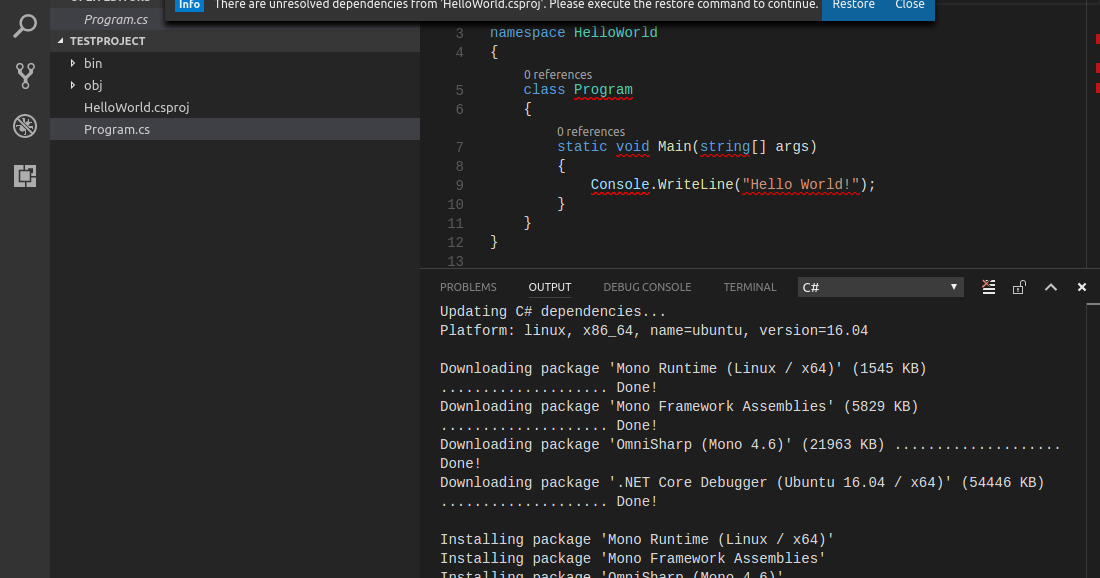Switch to the TERMINAL tab
This screenshot has height=578, width=1100.
pos(749,287)
